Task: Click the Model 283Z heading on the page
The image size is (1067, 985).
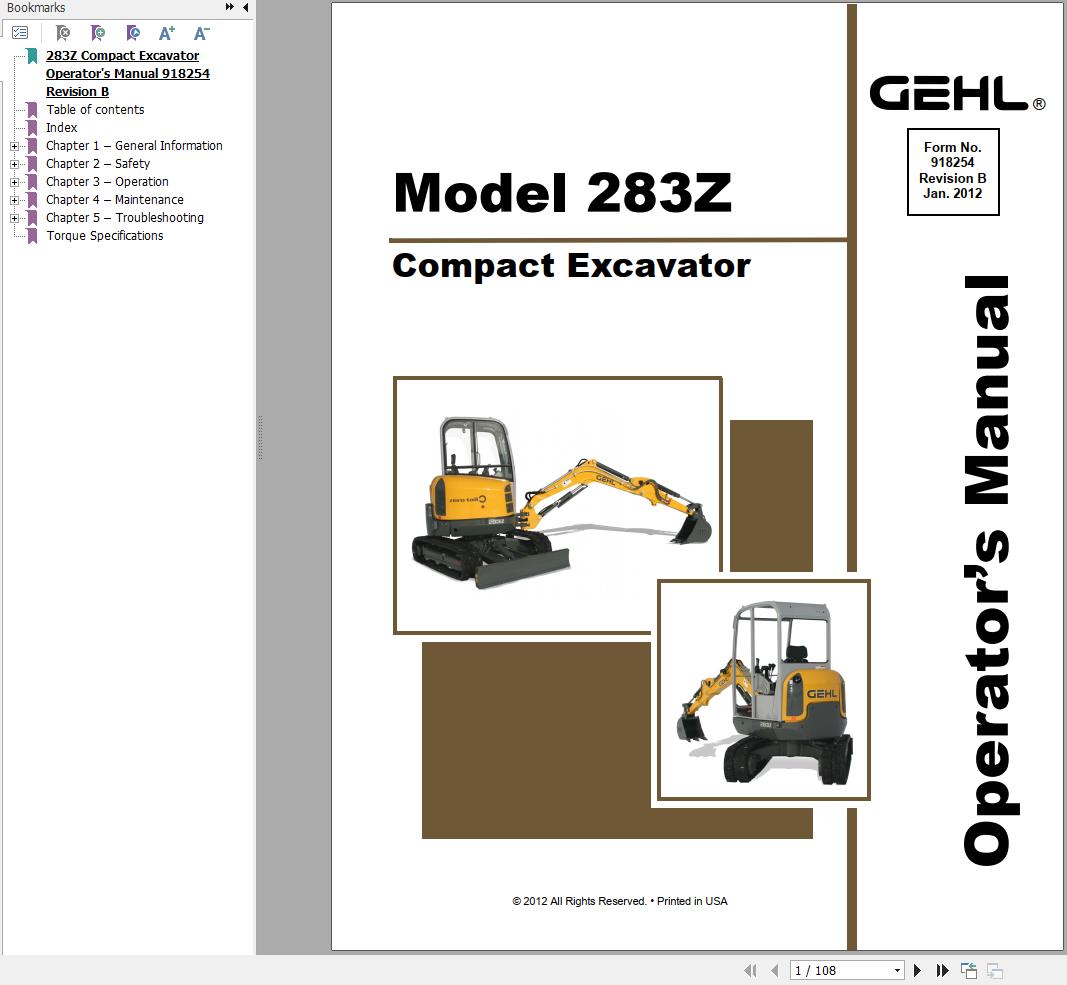Action: click(x=562, y=193)
